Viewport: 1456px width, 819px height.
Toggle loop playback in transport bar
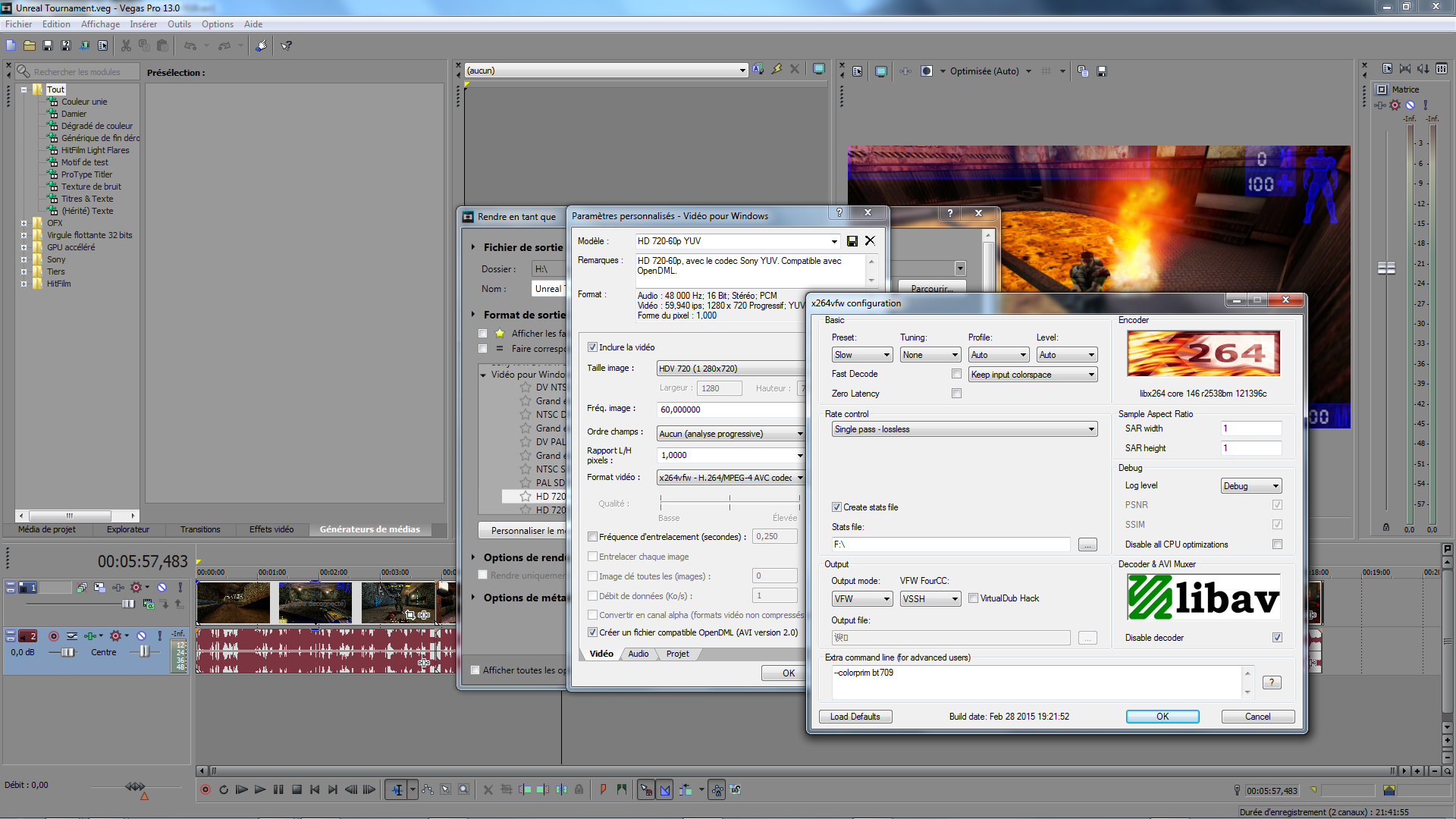click(x=224, y=789)
